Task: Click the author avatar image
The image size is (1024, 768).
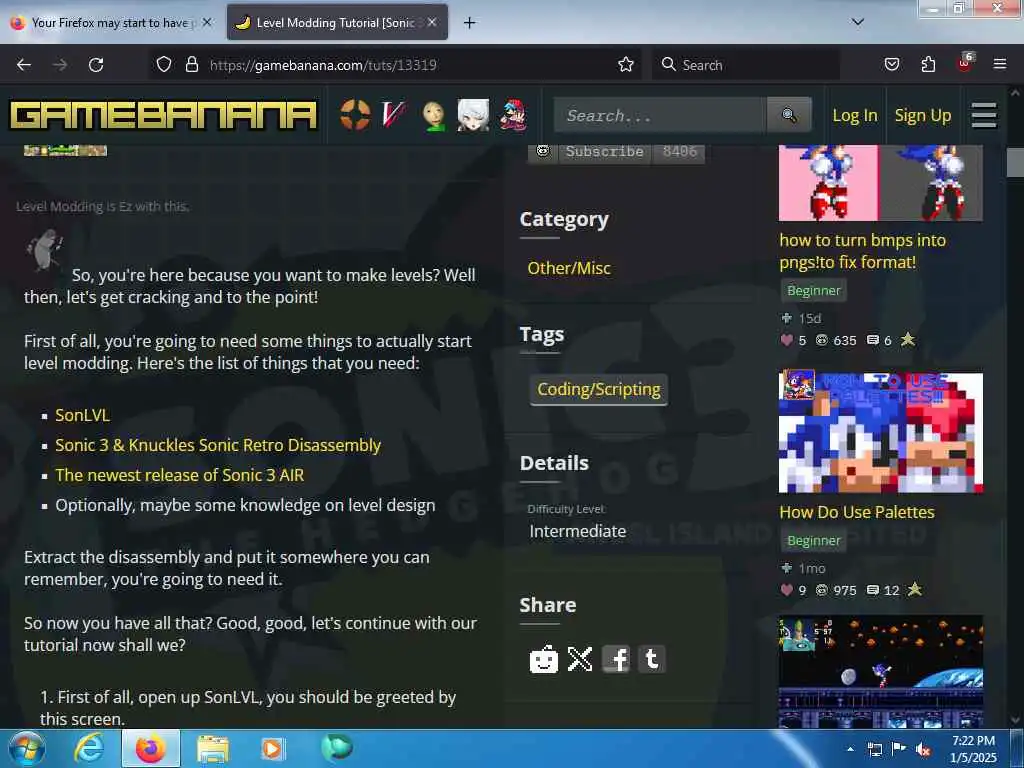Action: pyautogui.click(x=44, y=249)
